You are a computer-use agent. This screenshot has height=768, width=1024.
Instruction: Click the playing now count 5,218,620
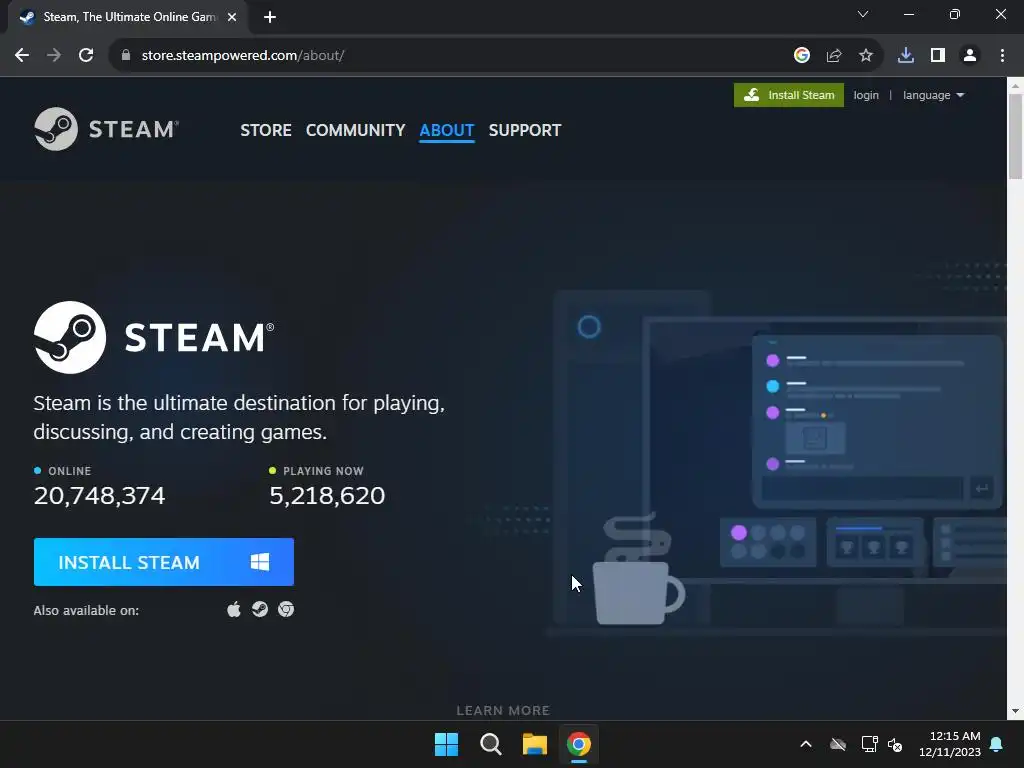pyautogui.click(x=327, y=496)
